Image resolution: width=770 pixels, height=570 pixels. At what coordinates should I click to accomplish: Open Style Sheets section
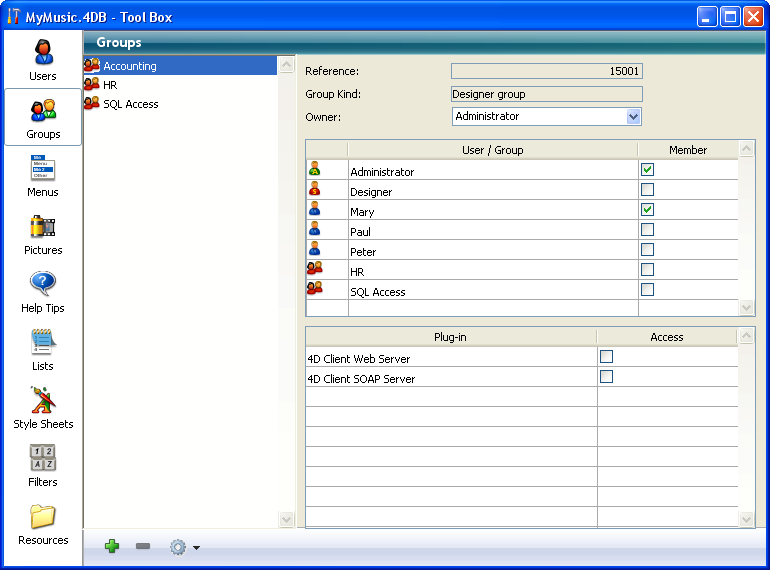tap(43, 408)
